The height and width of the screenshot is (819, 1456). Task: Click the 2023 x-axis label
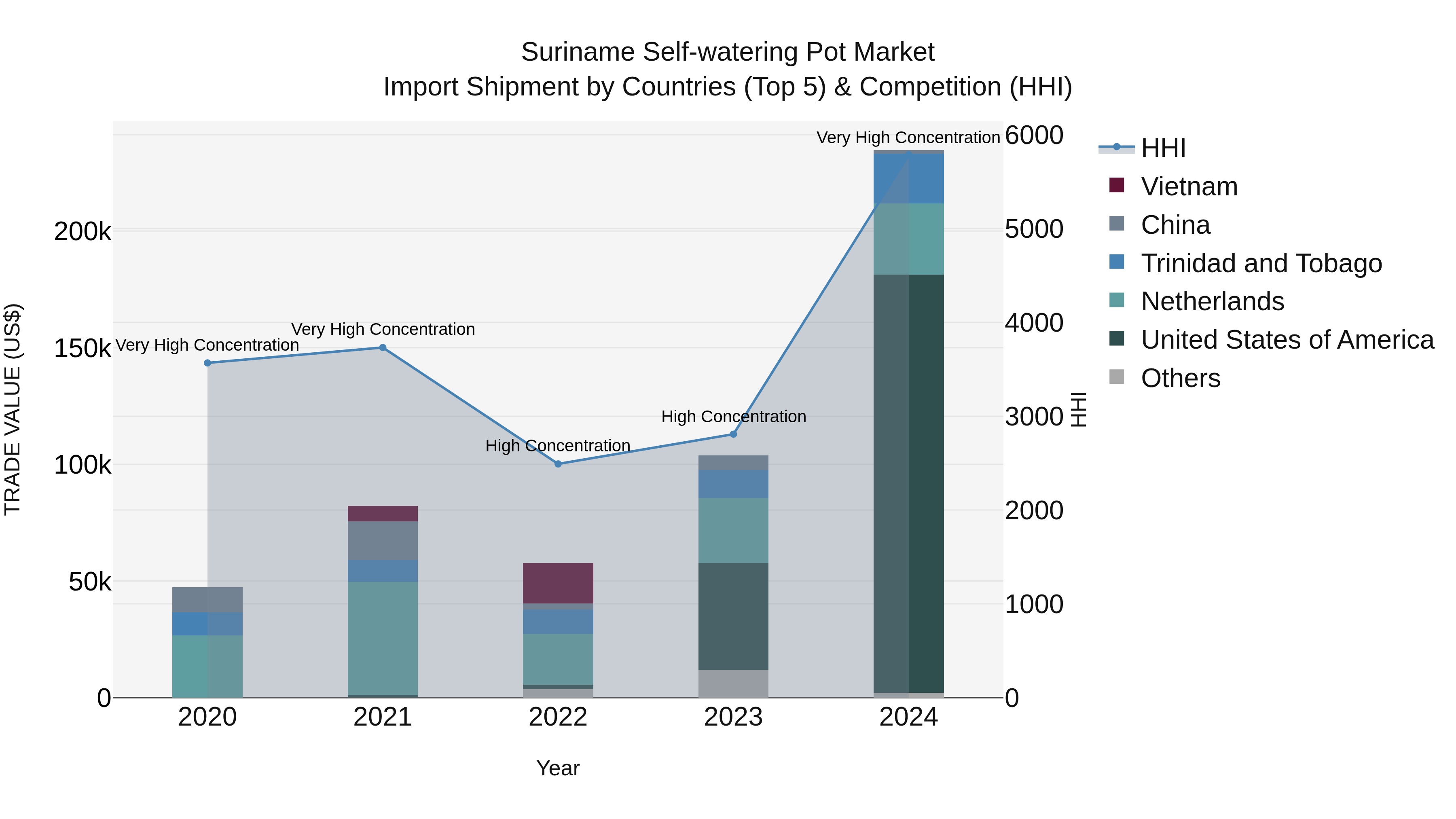coord(733,717)
